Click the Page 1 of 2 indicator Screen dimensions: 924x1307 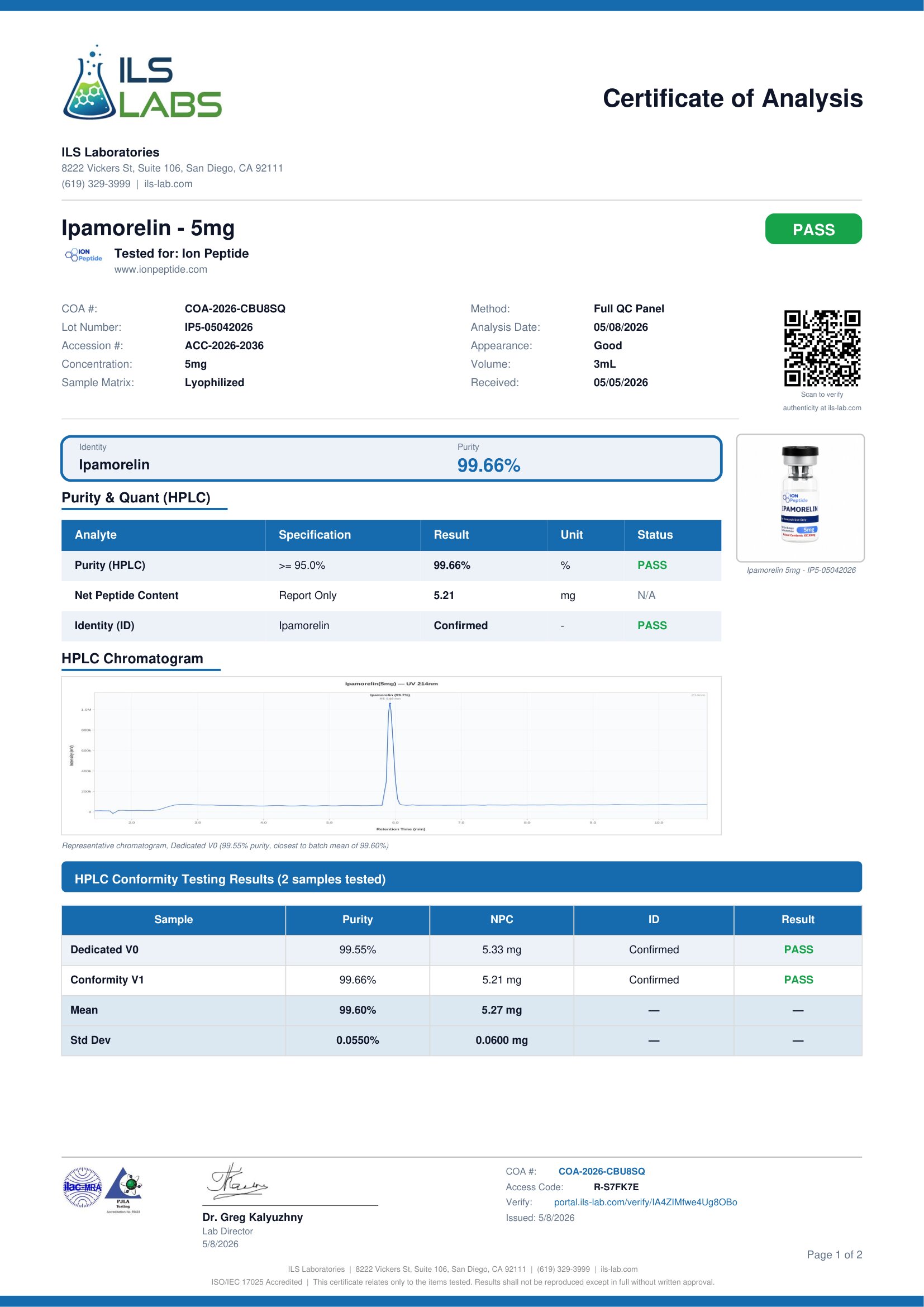click(835, 1254)
